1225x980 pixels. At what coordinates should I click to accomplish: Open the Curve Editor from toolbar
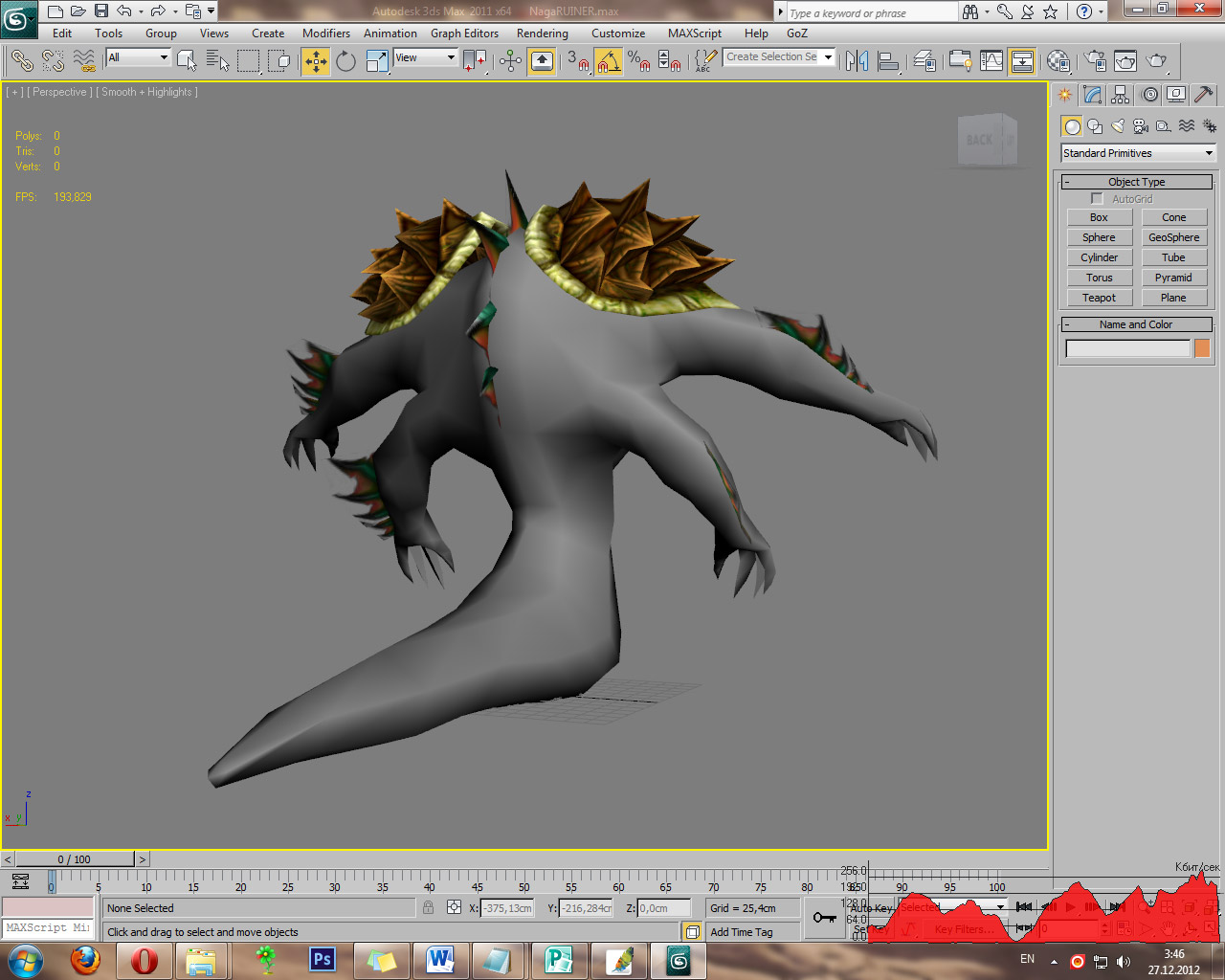991,62
